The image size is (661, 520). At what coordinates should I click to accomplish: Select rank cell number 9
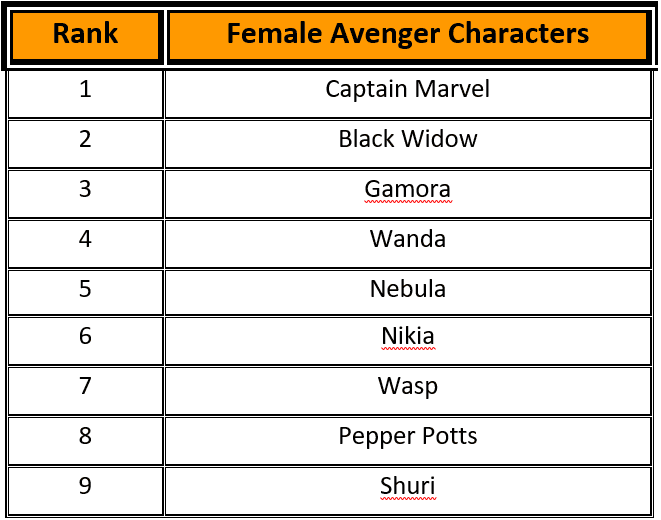[x=86, y=491]
